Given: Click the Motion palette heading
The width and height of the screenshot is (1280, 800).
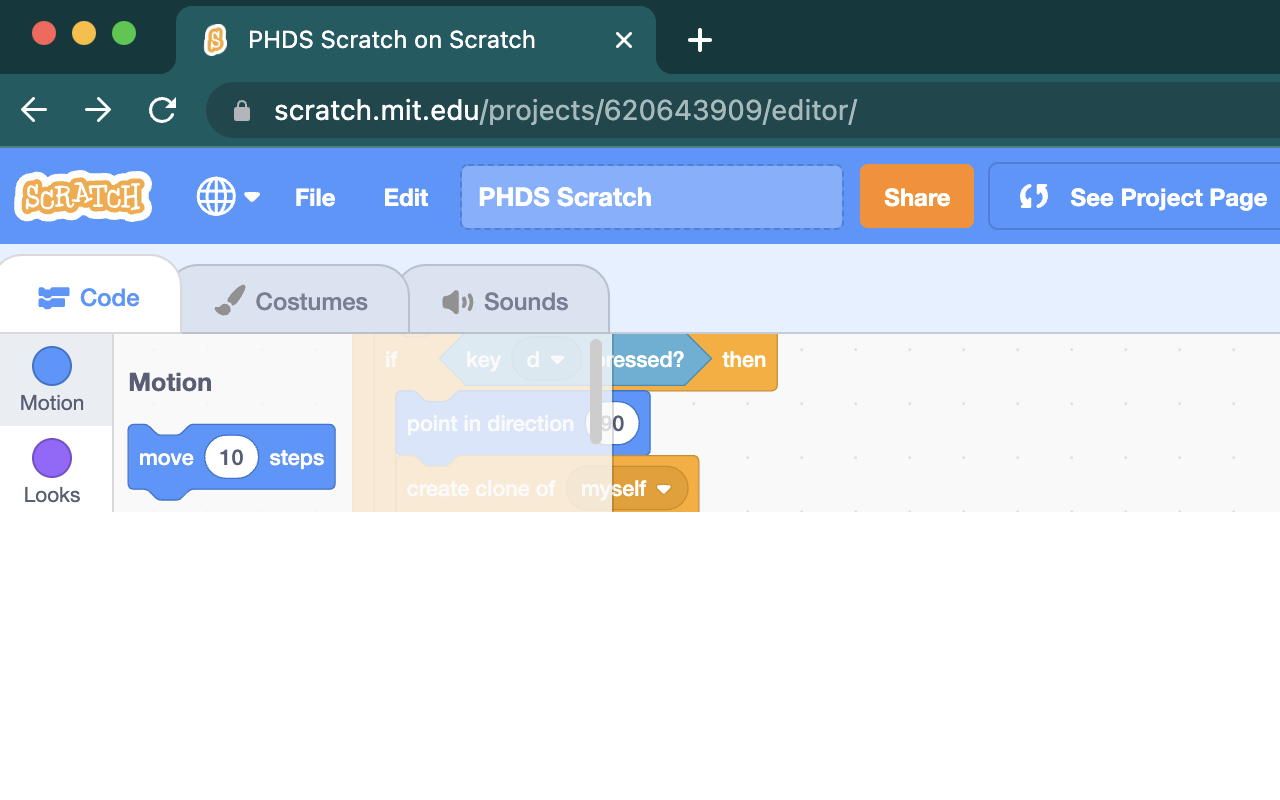Looking at the screenshot, I should 170,382.
